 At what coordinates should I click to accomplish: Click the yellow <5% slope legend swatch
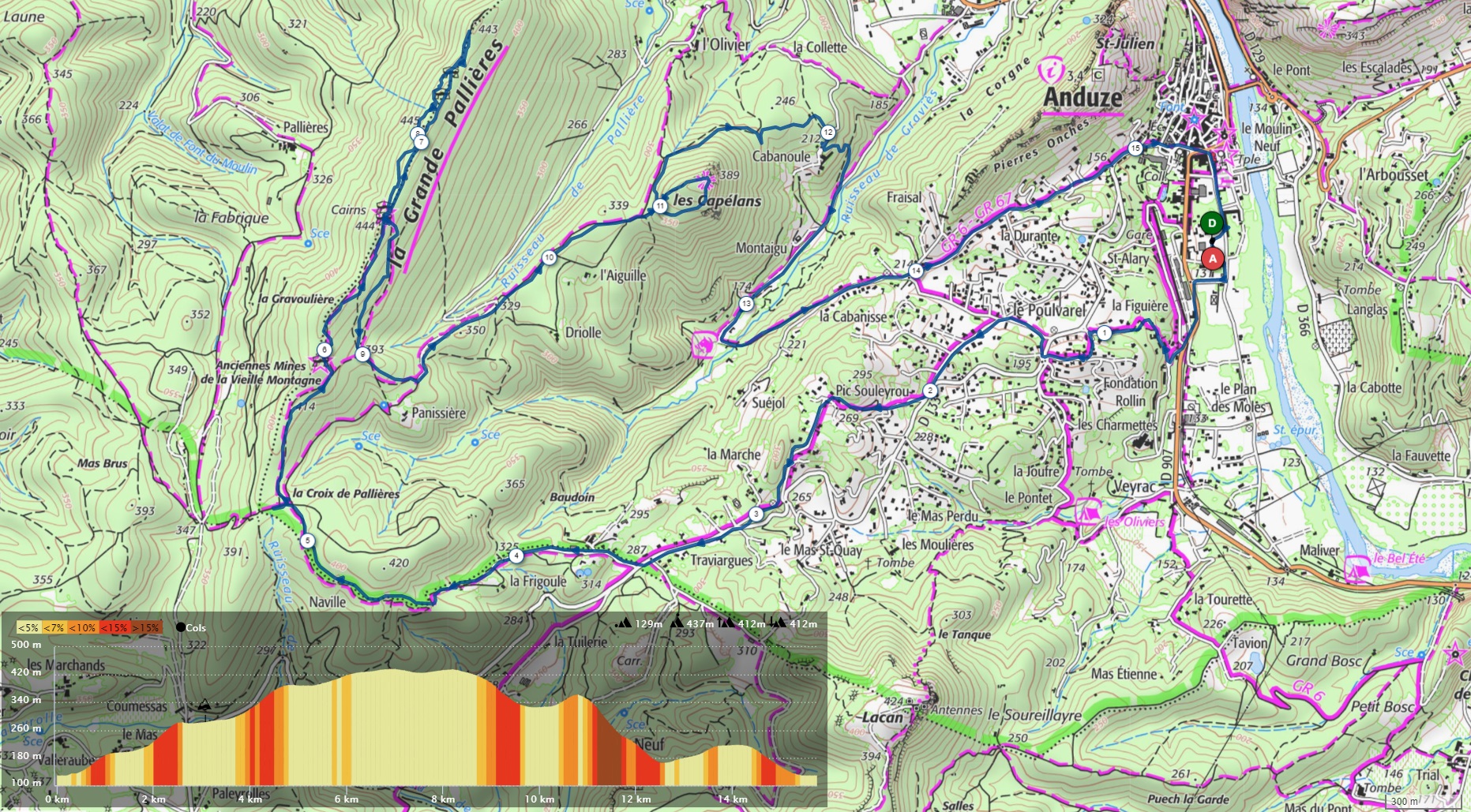coord(28,628)
